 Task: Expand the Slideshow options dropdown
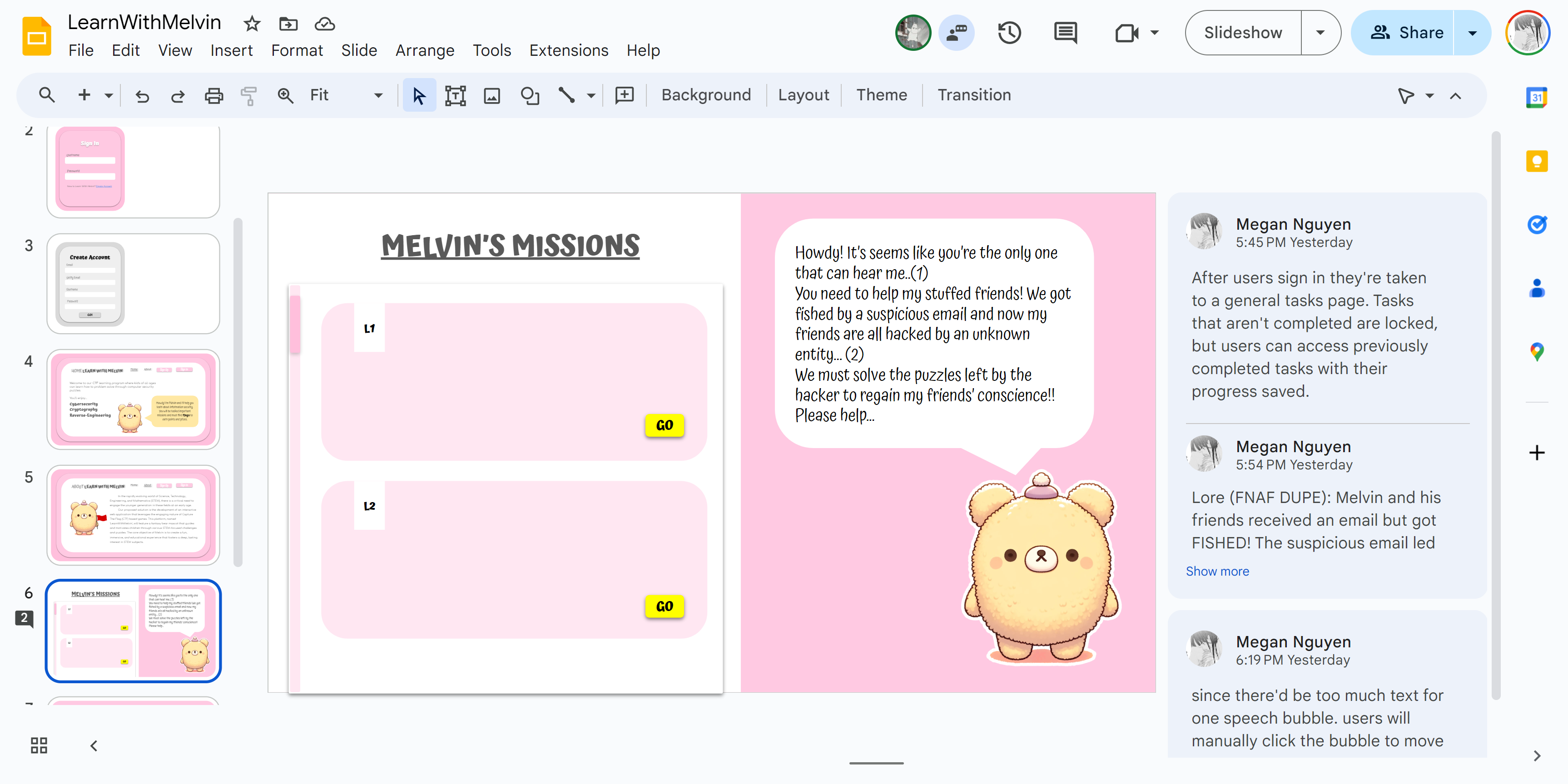(1320, 33)
